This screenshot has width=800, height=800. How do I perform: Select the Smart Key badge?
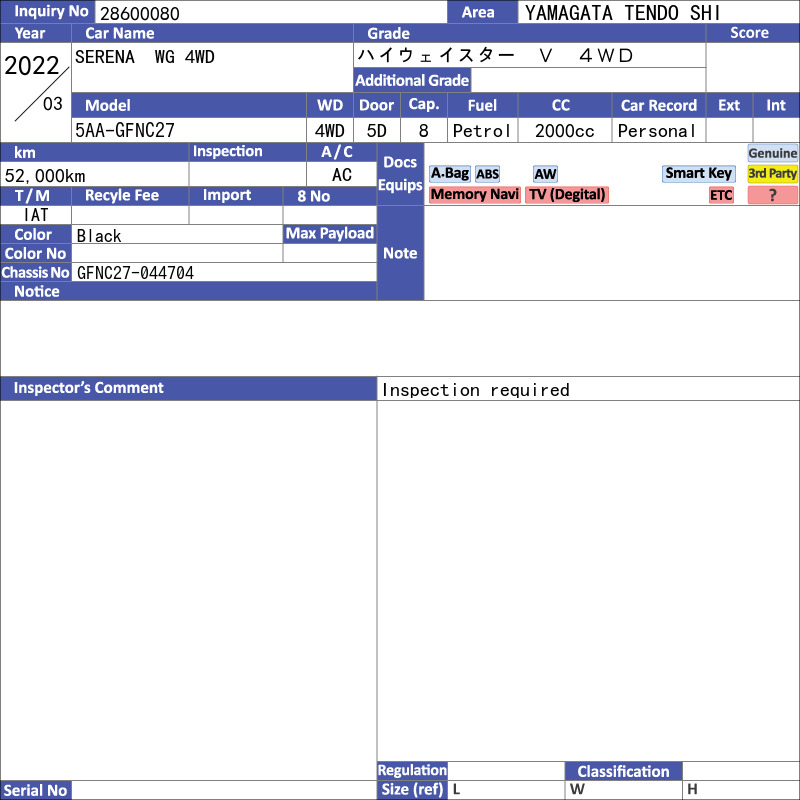[x=698, y=173]
